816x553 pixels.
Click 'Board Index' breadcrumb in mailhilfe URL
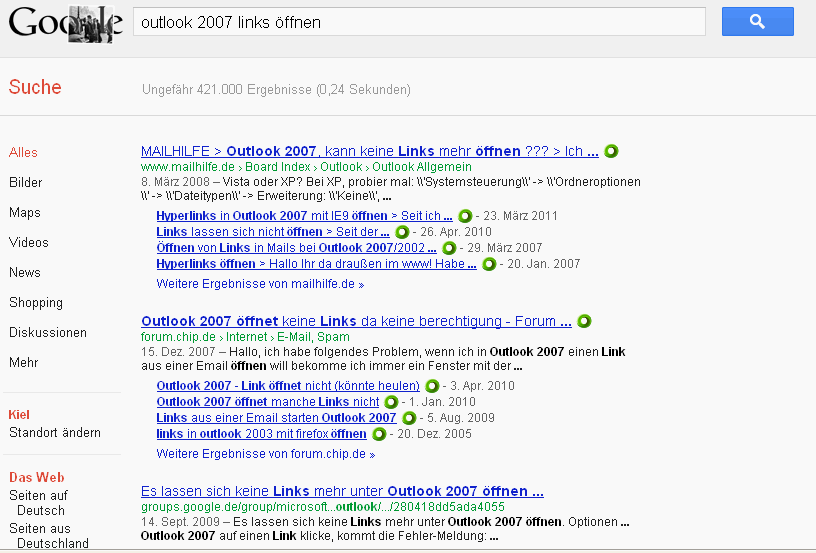coord(277,167)
